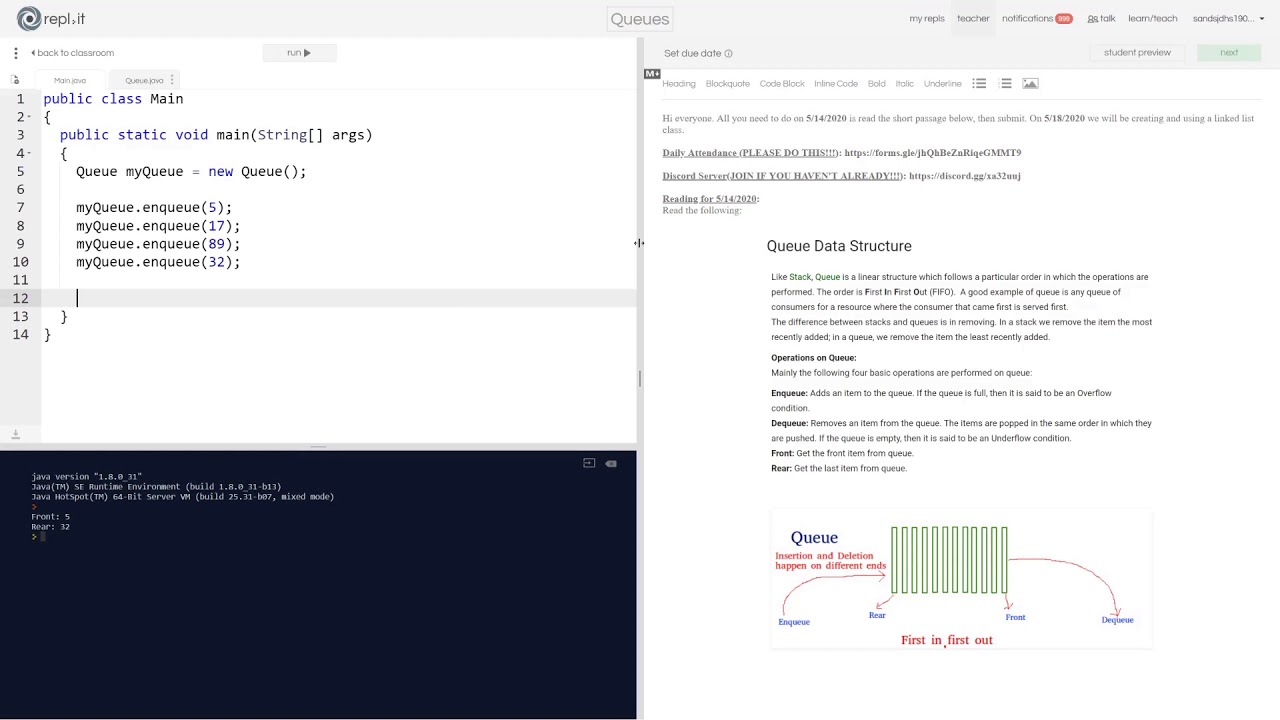
Task: Insert a Code Block
Action: [782, 84]
